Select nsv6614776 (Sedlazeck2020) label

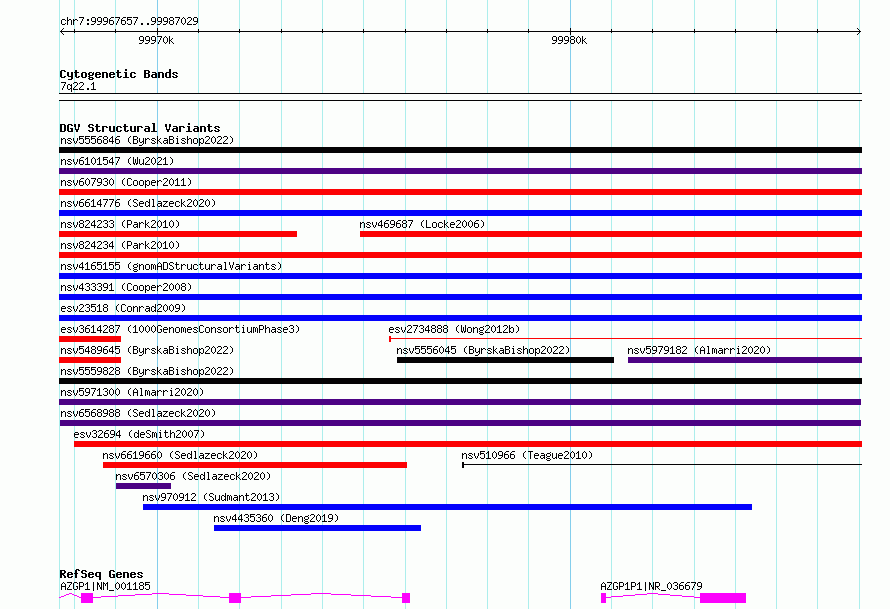click(138, 203)
